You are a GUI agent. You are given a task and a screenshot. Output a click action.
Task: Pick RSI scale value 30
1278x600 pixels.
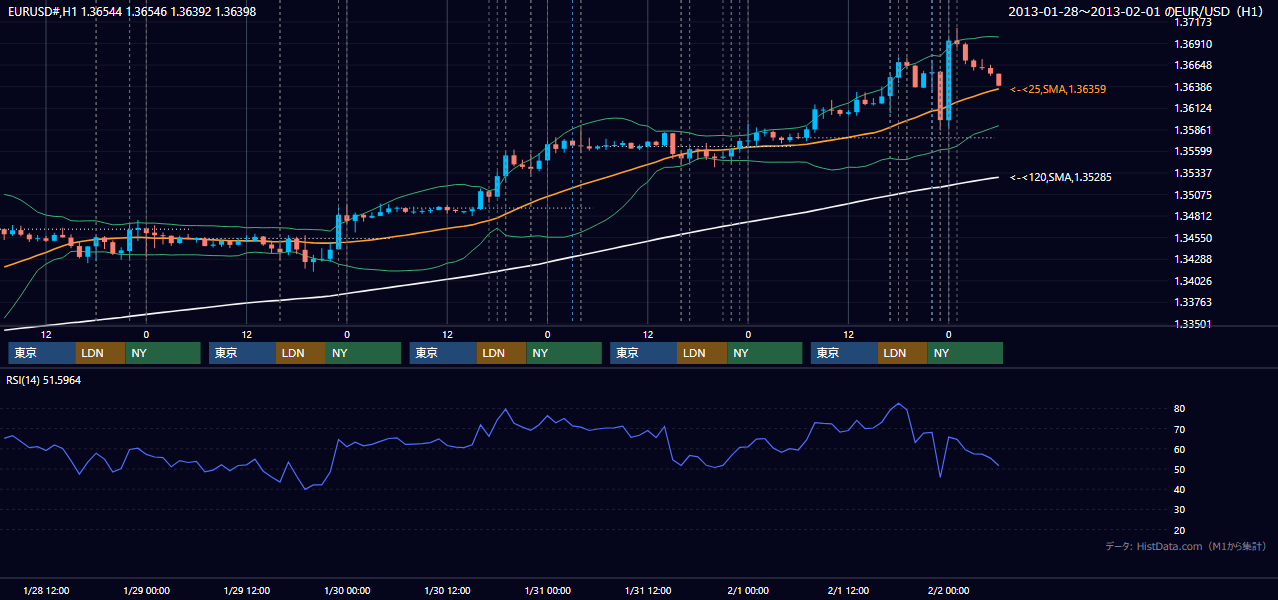coord(1180,509)
